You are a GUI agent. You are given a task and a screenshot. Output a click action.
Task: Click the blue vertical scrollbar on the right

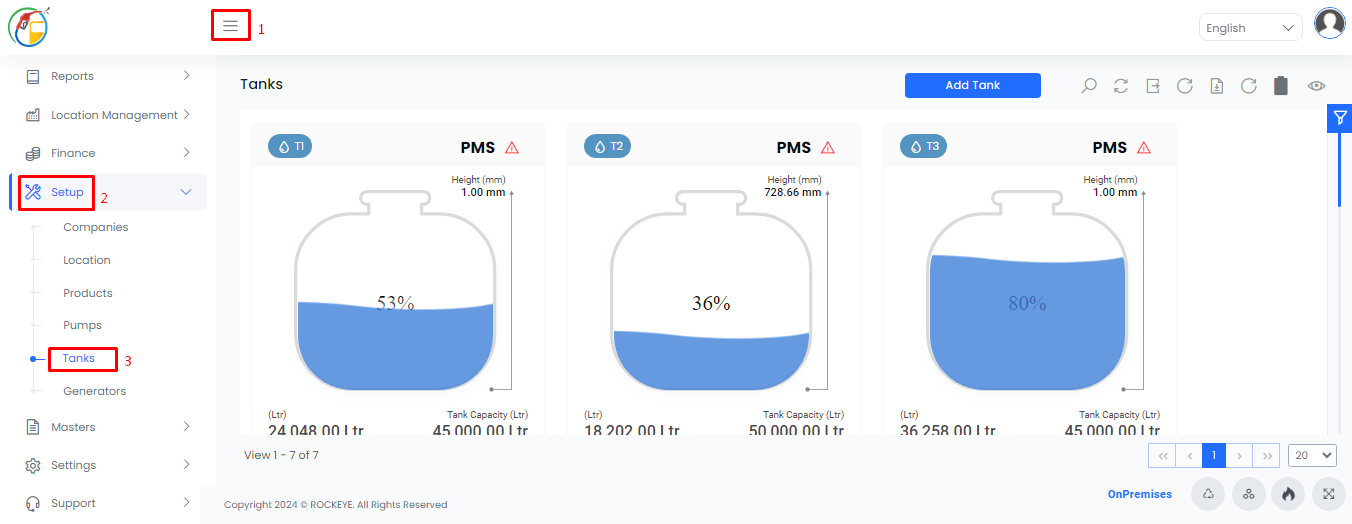(1340, 168)
